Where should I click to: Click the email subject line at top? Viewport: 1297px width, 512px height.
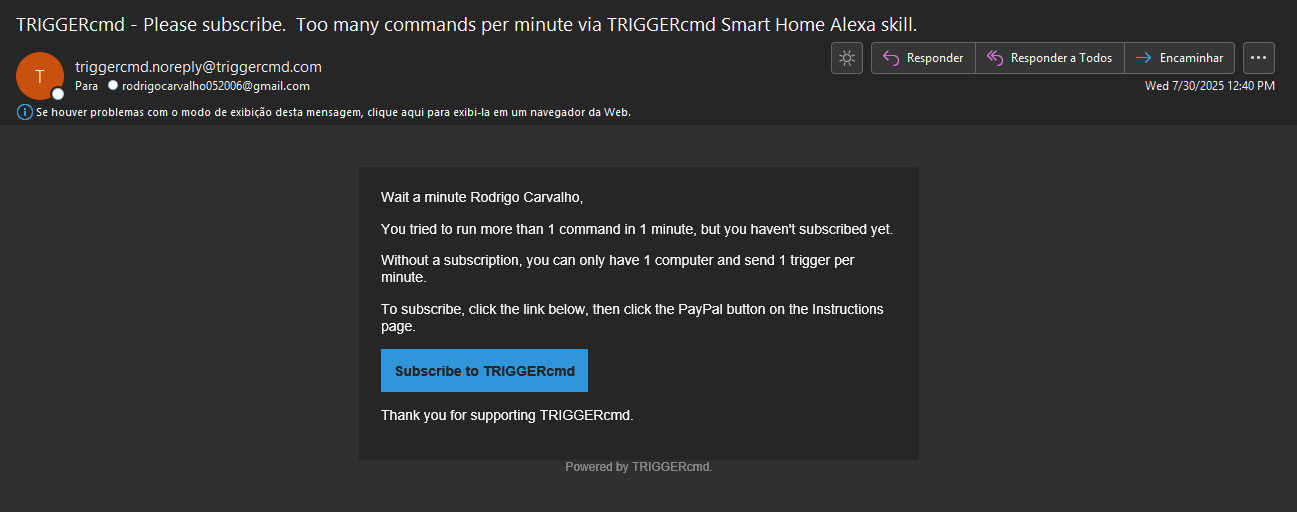pos(466,24)
